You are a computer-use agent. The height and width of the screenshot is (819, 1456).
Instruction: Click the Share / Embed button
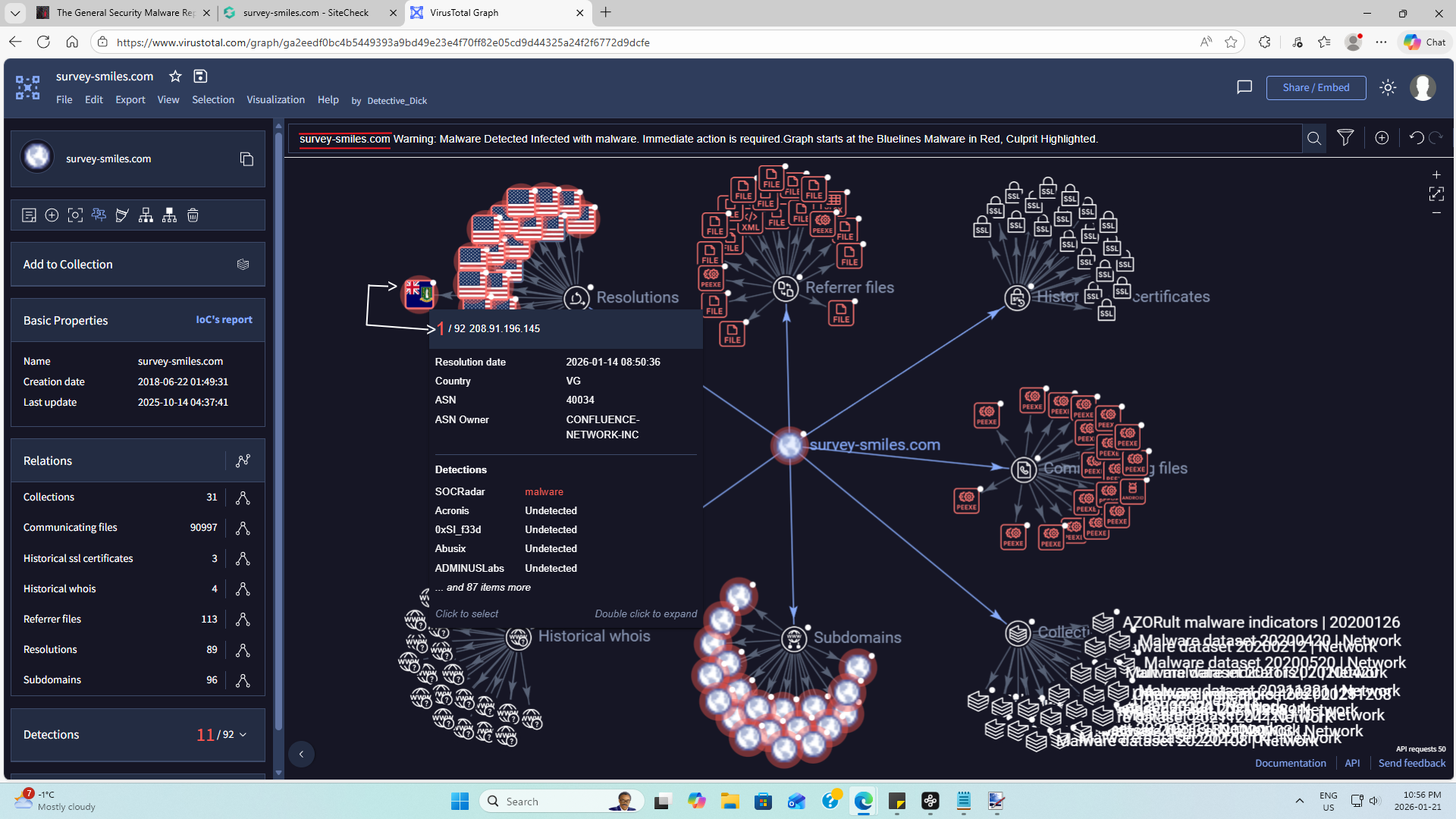click(x=1316, y=87)
